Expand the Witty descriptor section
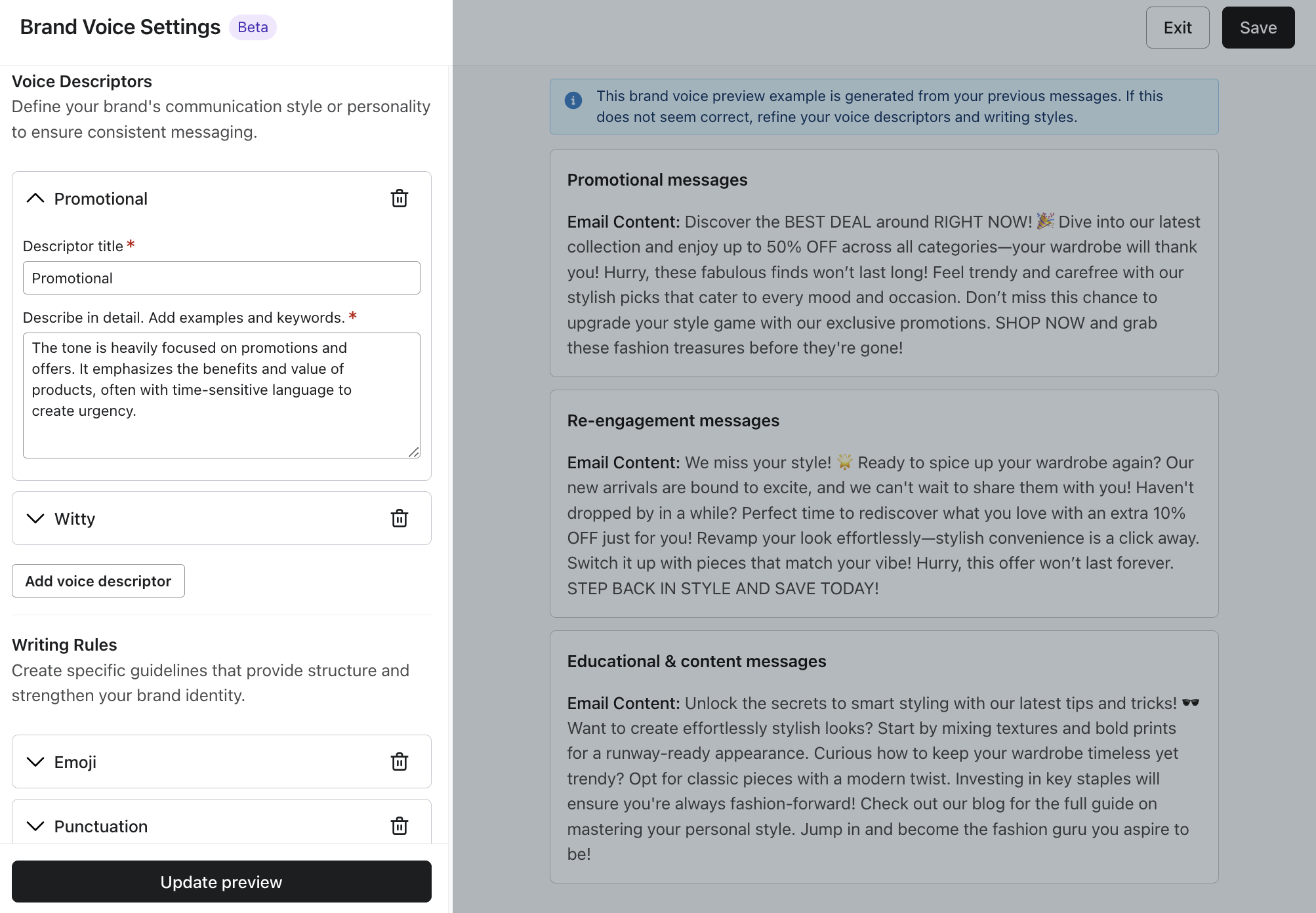 (x=35, y=519)
